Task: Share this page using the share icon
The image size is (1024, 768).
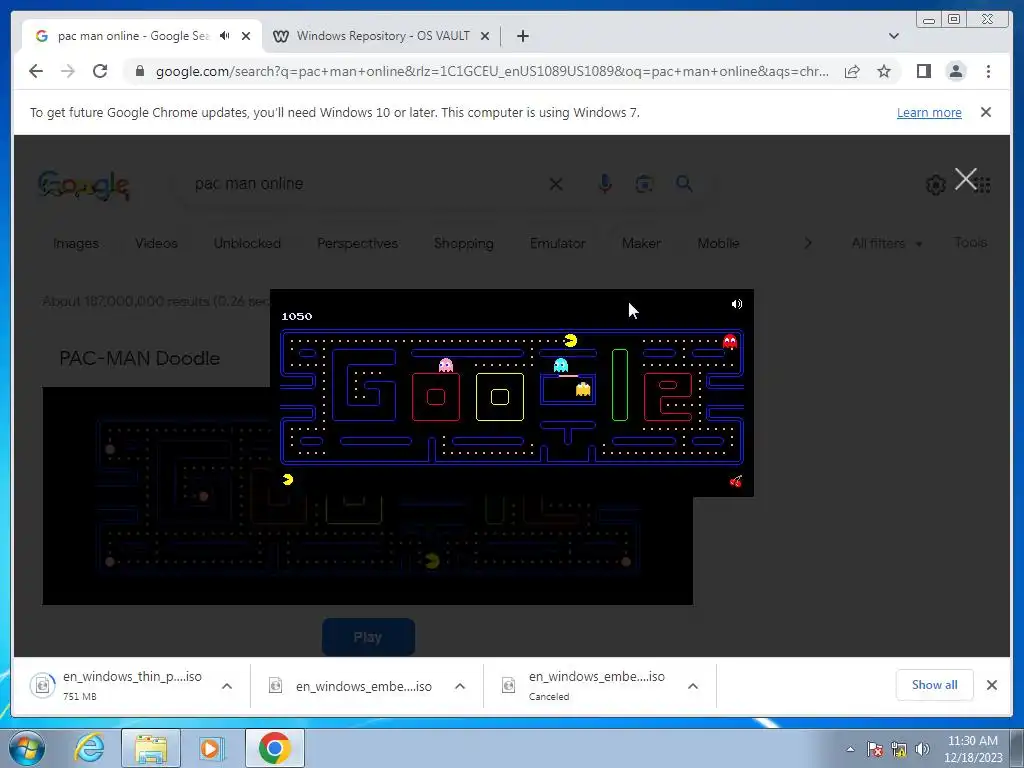Action: click(852, 71)
